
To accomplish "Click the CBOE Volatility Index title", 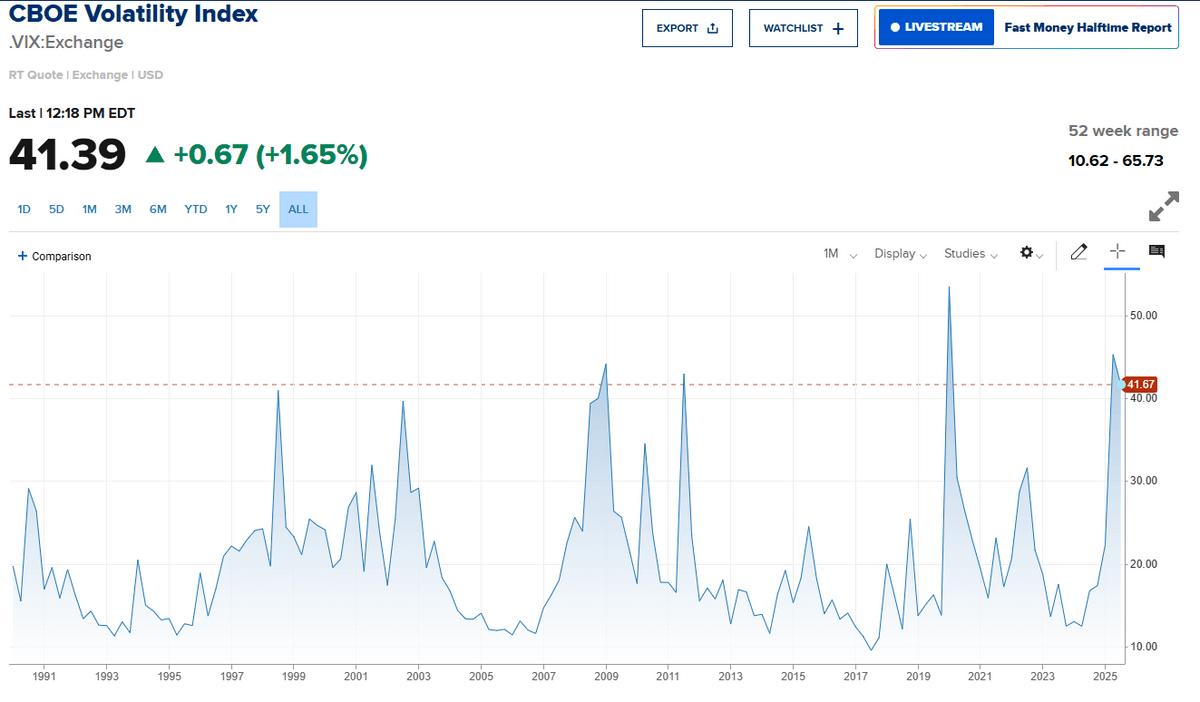I will coord(133,14).
